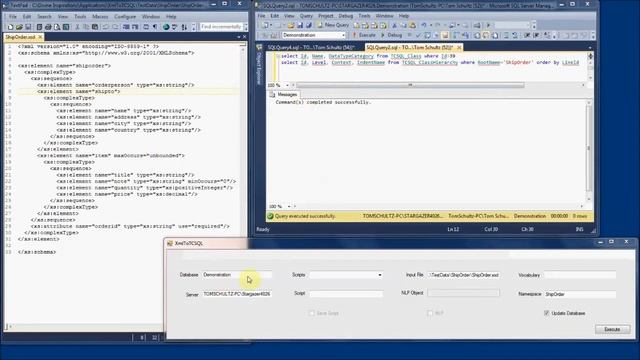Toggle visible paragraph marks in TextPad

[x=155, y=27]
